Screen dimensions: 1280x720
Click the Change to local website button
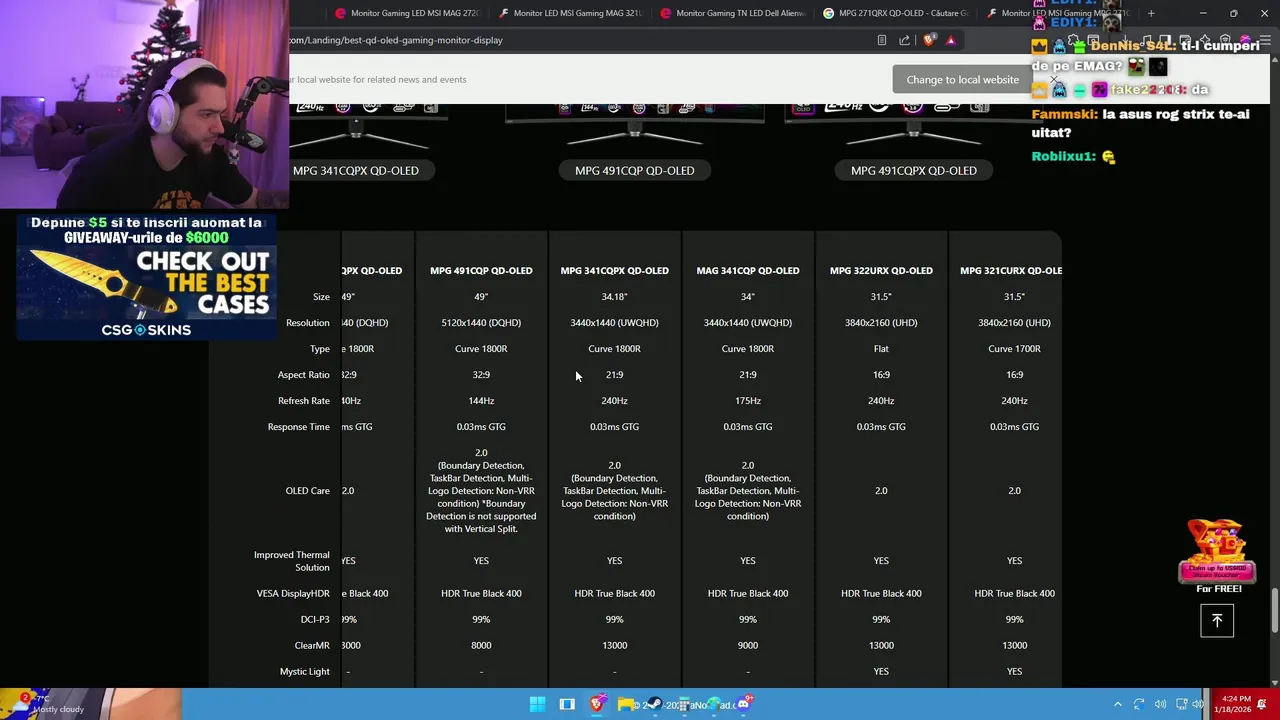tap(962, 80)
